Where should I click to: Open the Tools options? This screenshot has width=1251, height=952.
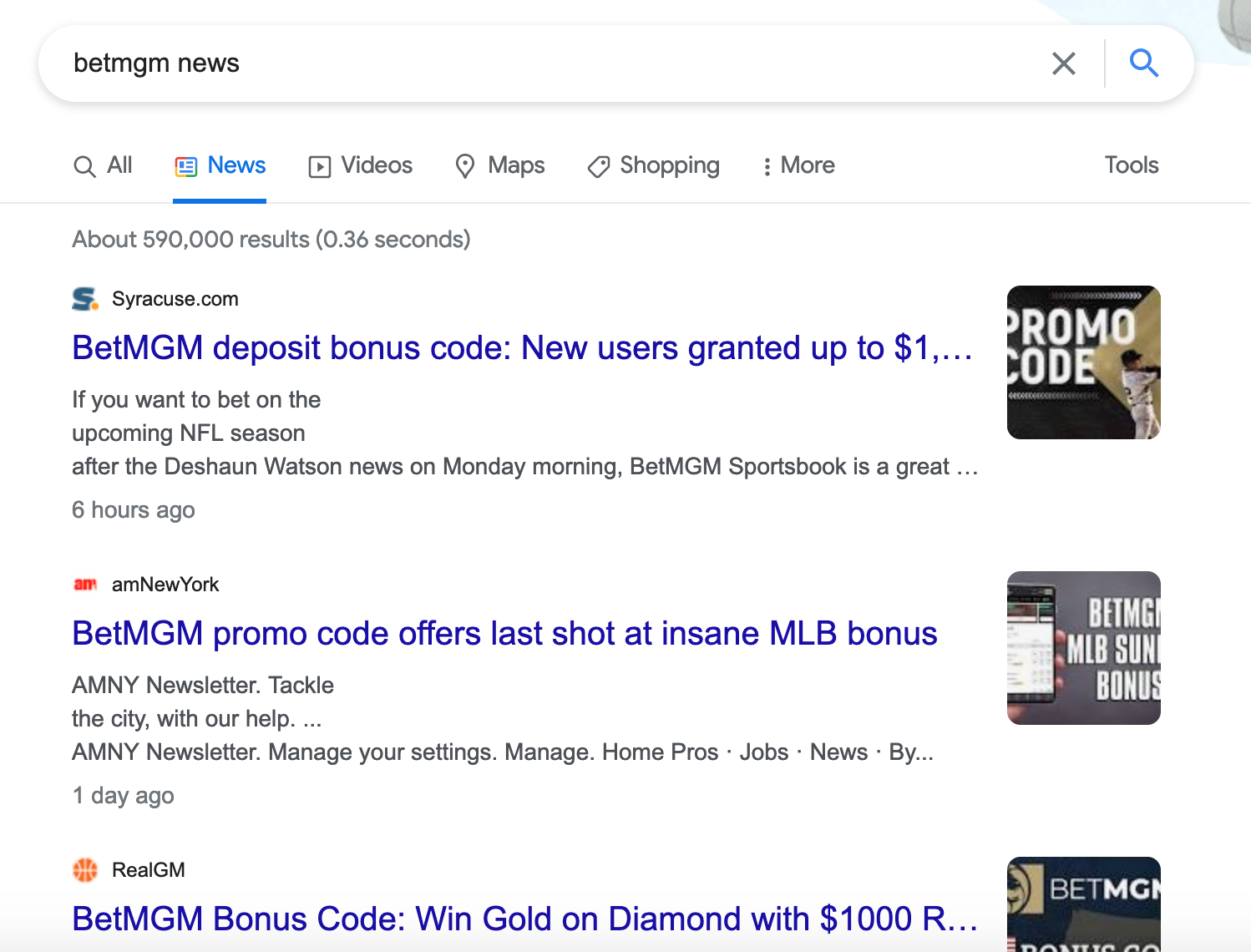click(1132, 165)
